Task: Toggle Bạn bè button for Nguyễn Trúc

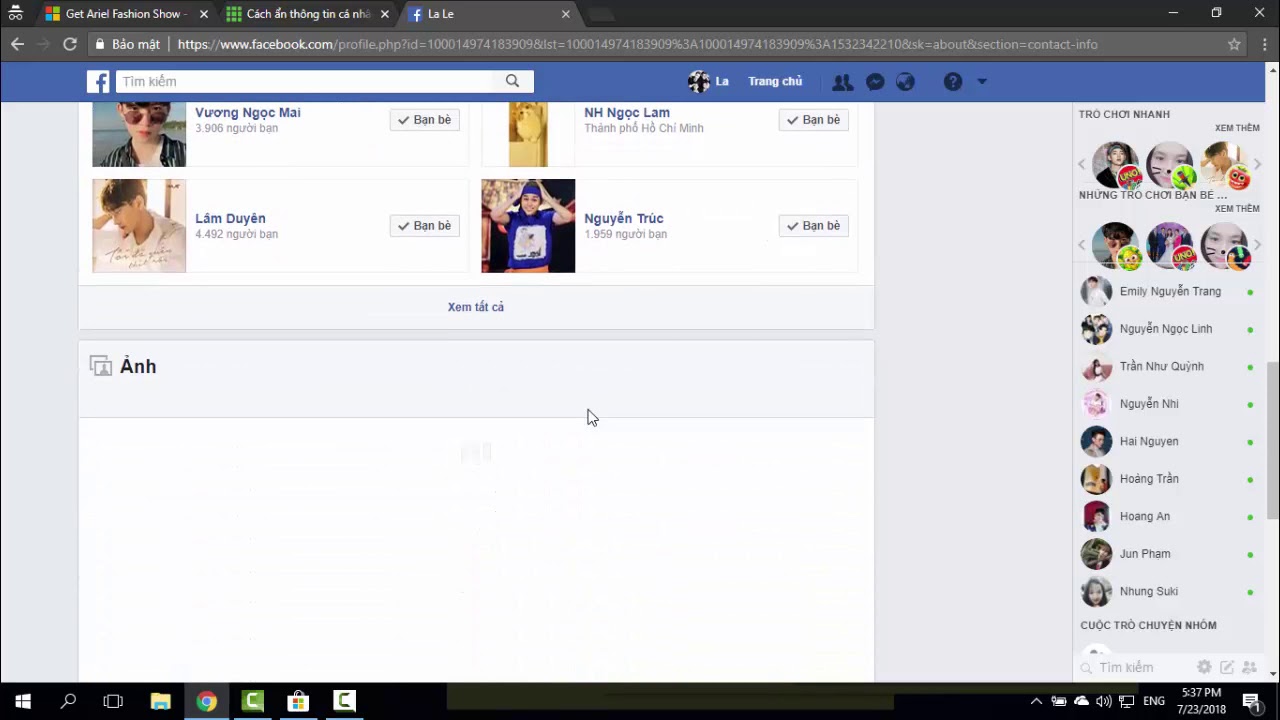Action: click(814, 226)
